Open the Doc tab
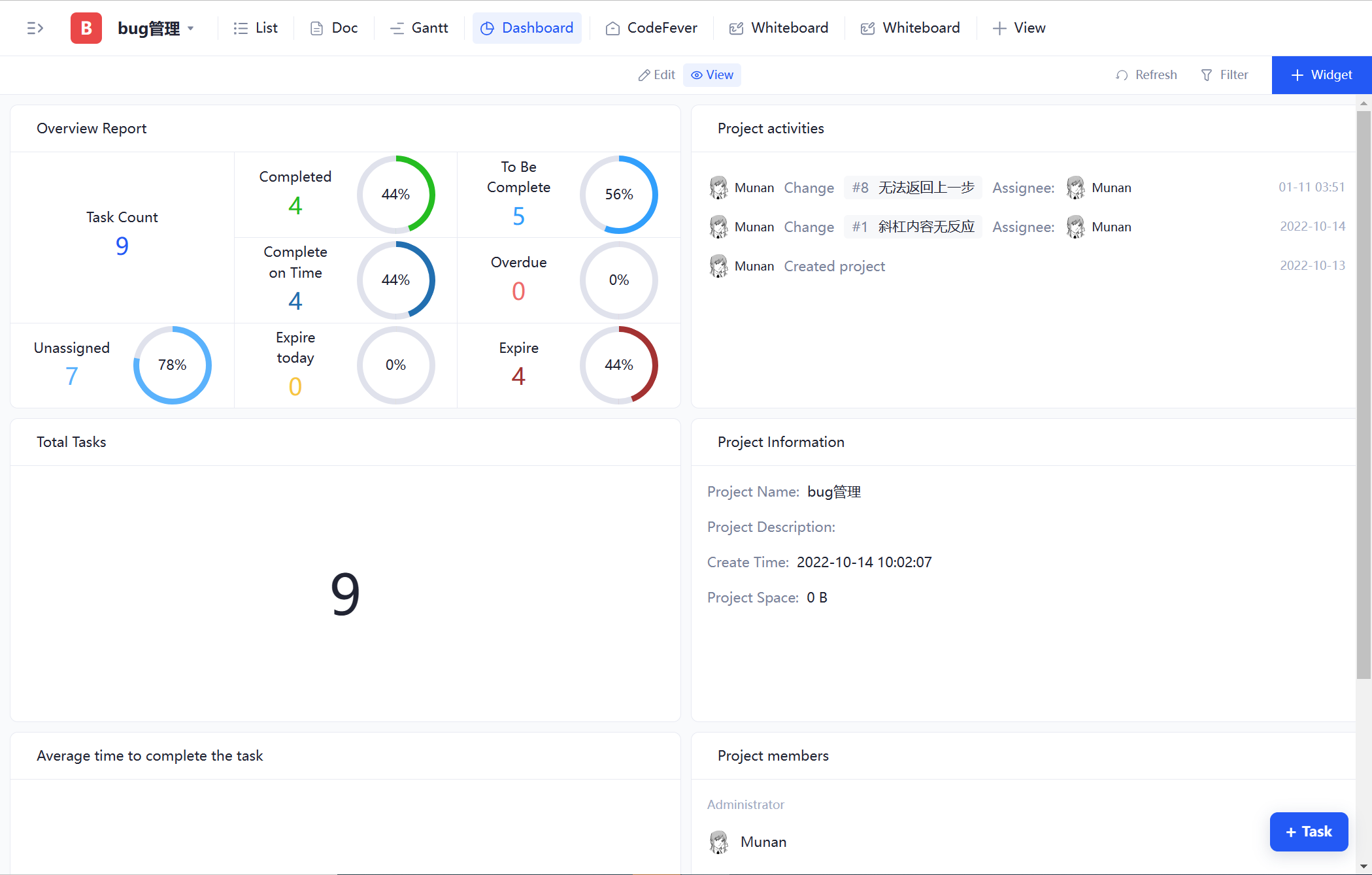 pyautogui.click(x=334, y=28)
